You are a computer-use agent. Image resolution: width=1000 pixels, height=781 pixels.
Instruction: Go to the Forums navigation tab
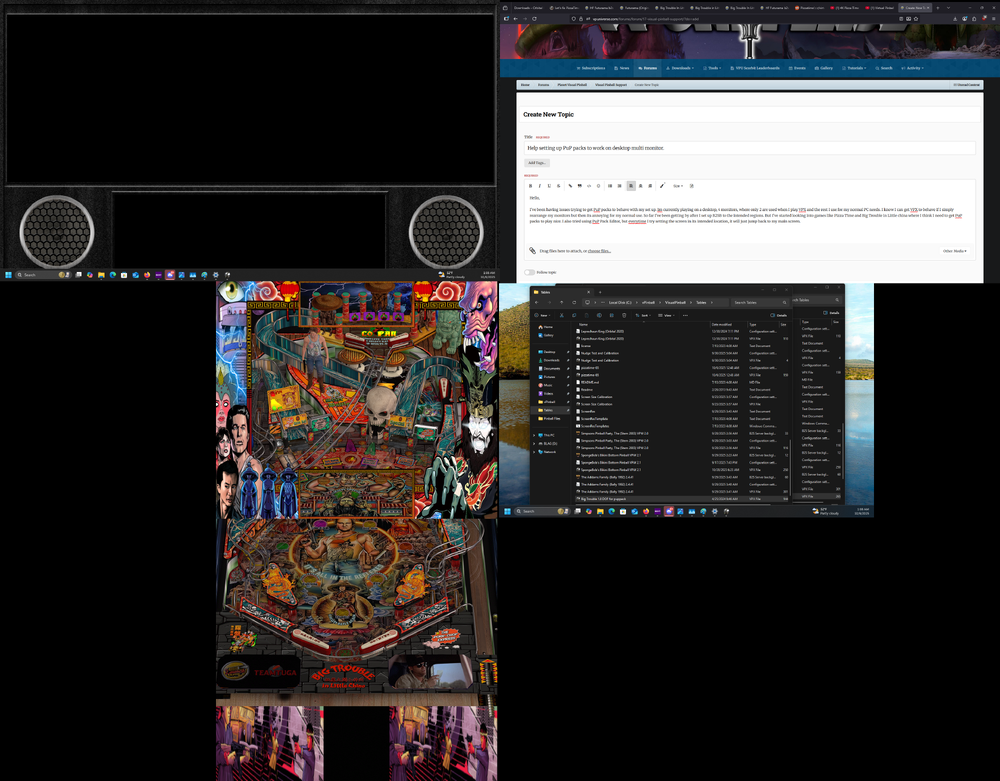click(x=648, y=68)
